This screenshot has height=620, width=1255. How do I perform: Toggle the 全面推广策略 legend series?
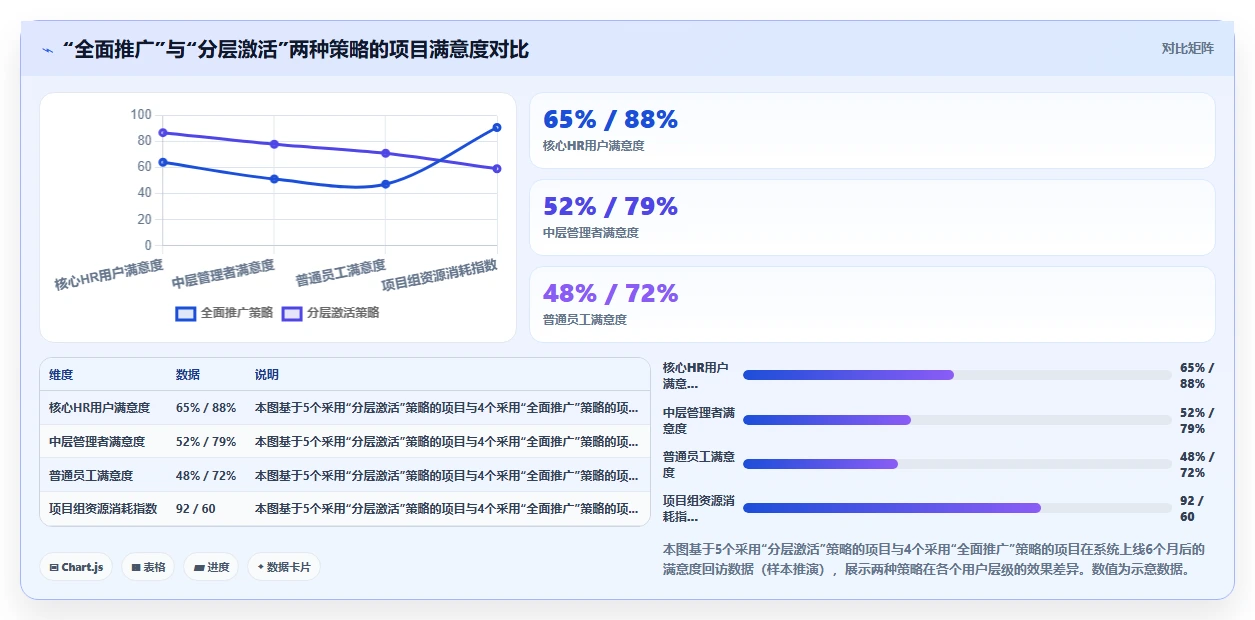(224, 313)
